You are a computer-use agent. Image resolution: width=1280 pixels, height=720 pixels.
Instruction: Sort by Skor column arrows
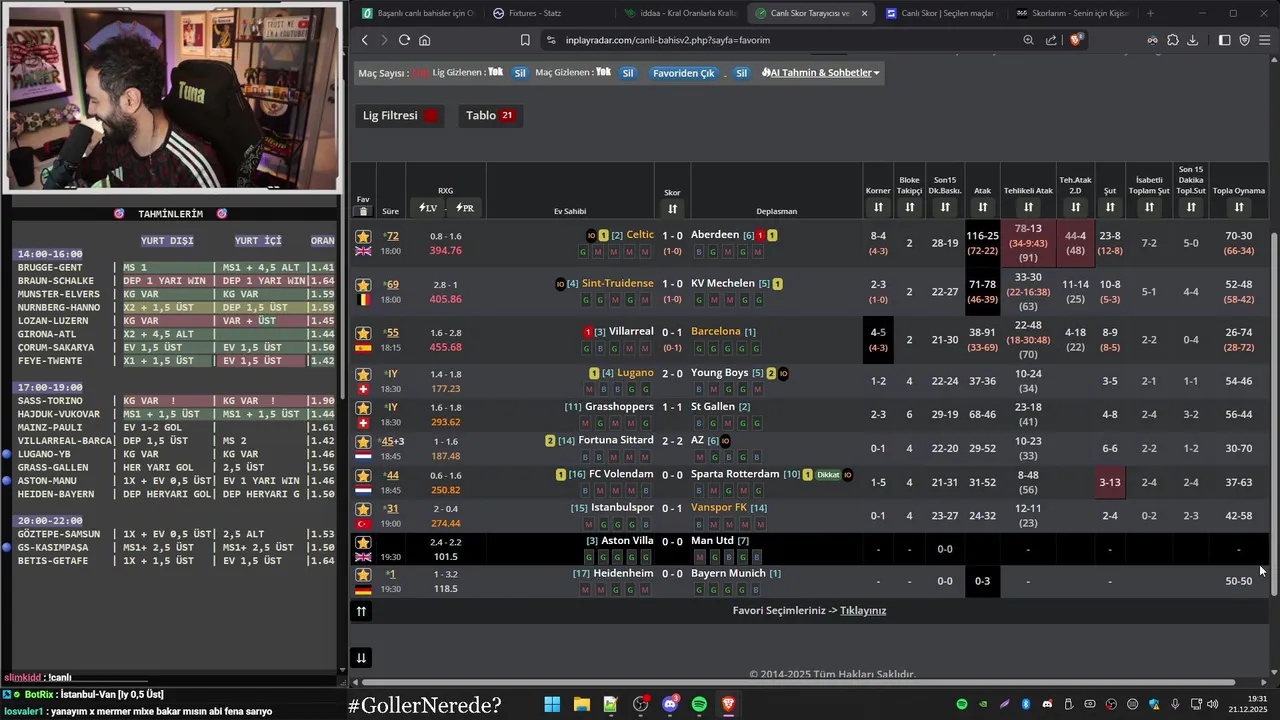(x=673, y=208)
